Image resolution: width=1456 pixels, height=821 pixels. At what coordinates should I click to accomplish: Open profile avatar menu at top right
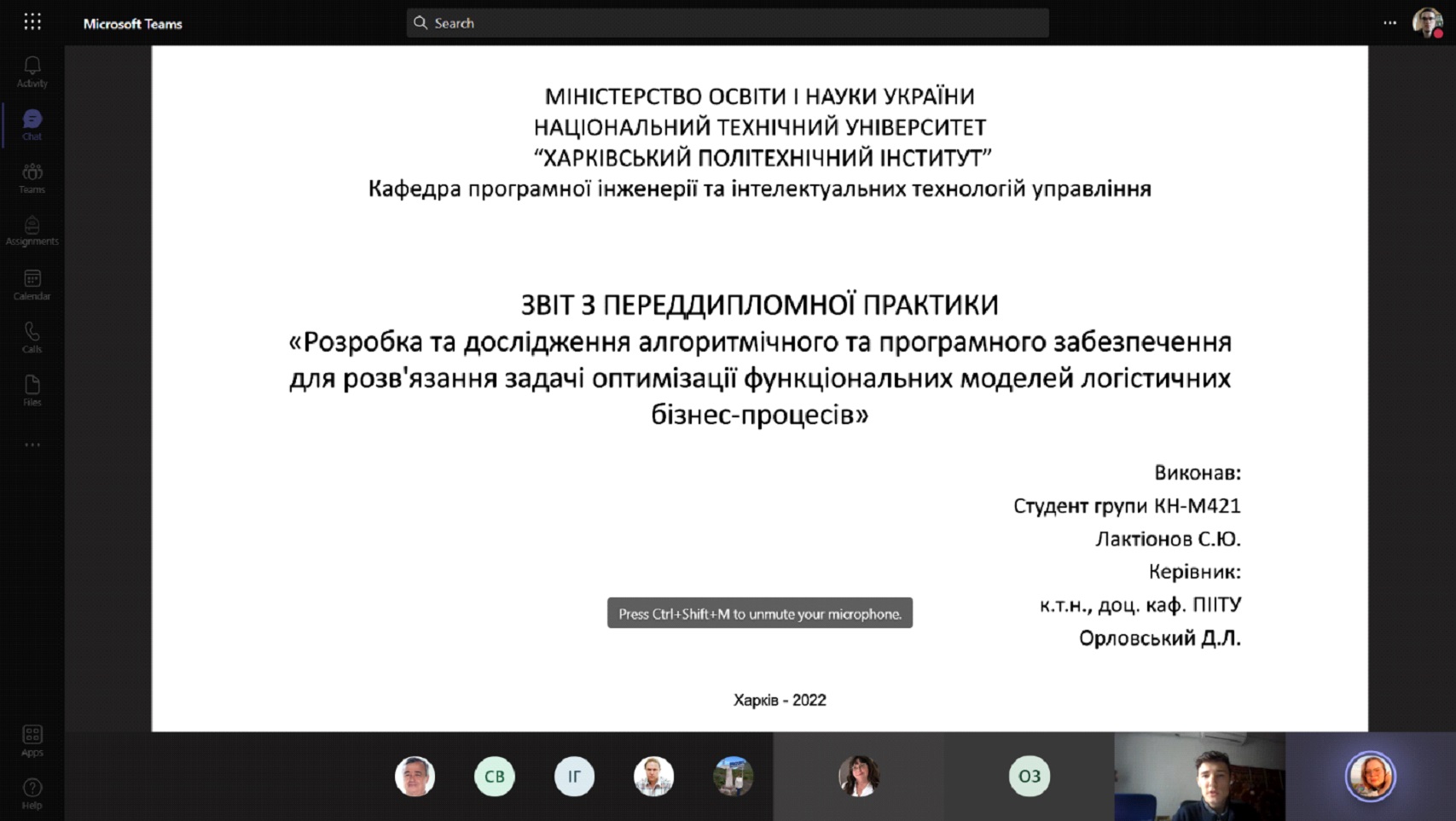1427,23
